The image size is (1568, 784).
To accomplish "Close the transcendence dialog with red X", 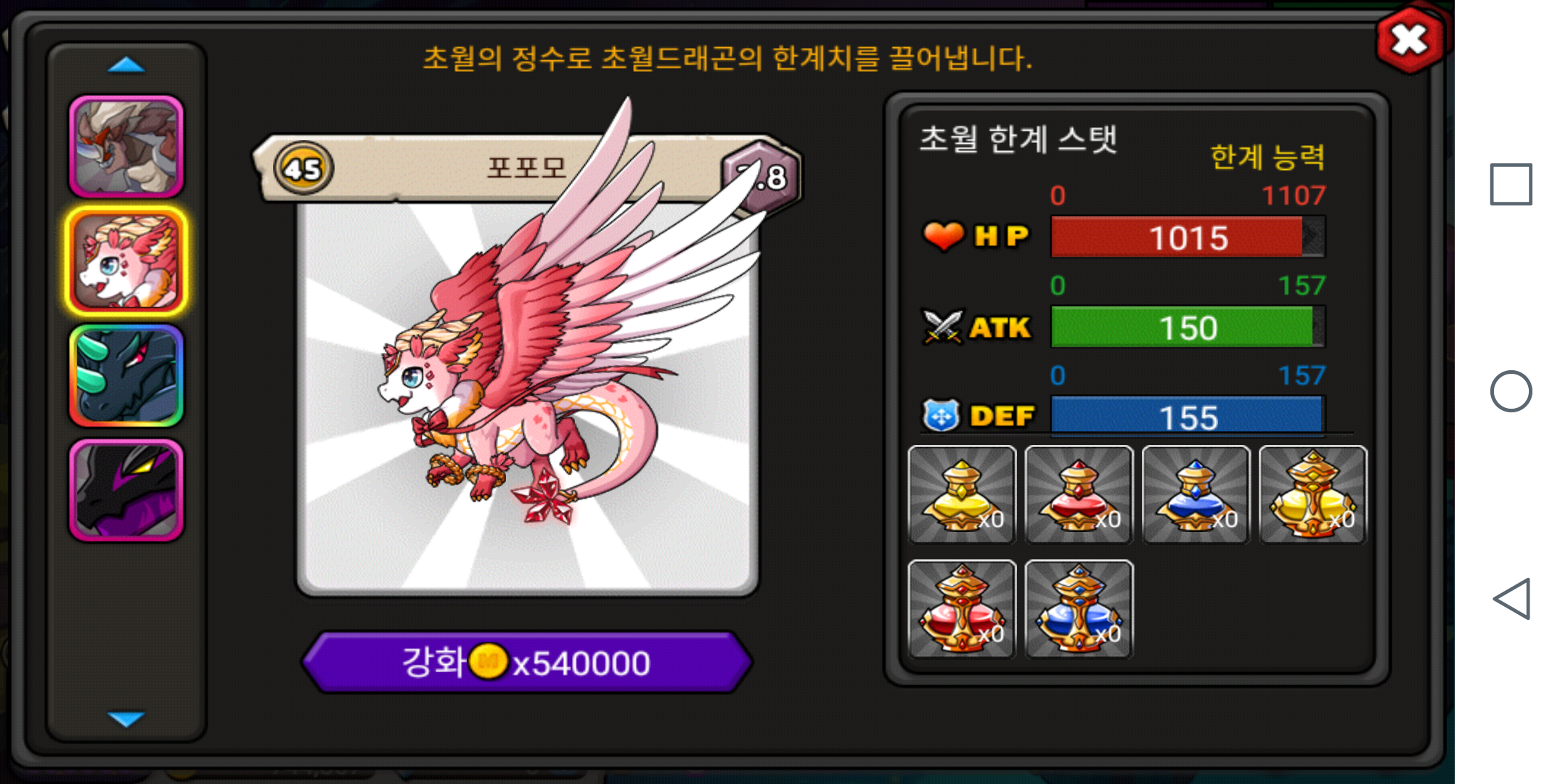I will [x=1410, y=39].
